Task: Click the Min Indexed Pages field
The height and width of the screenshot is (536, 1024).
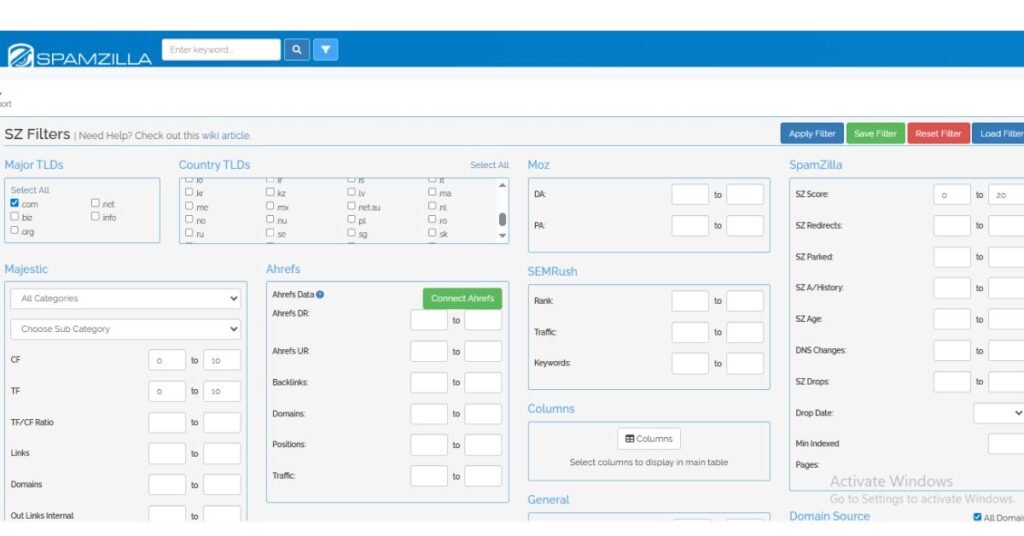Action: (x=1006, y=444)
